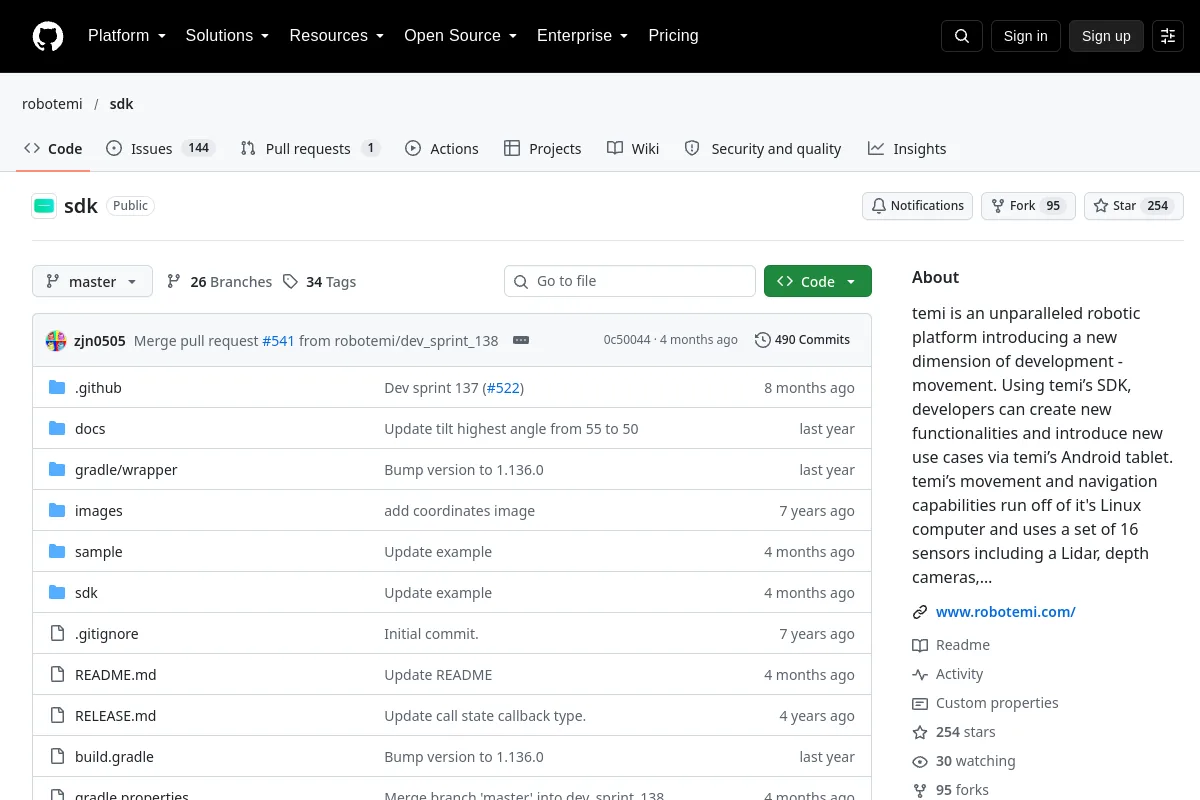Click the tags icon beside 34 Tags

(x=290, y=282)
